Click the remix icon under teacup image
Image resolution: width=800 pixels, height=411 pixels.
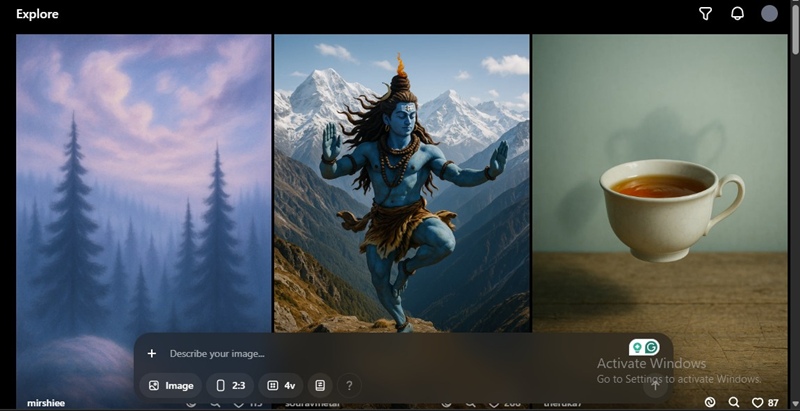click(x=710, y=402)
